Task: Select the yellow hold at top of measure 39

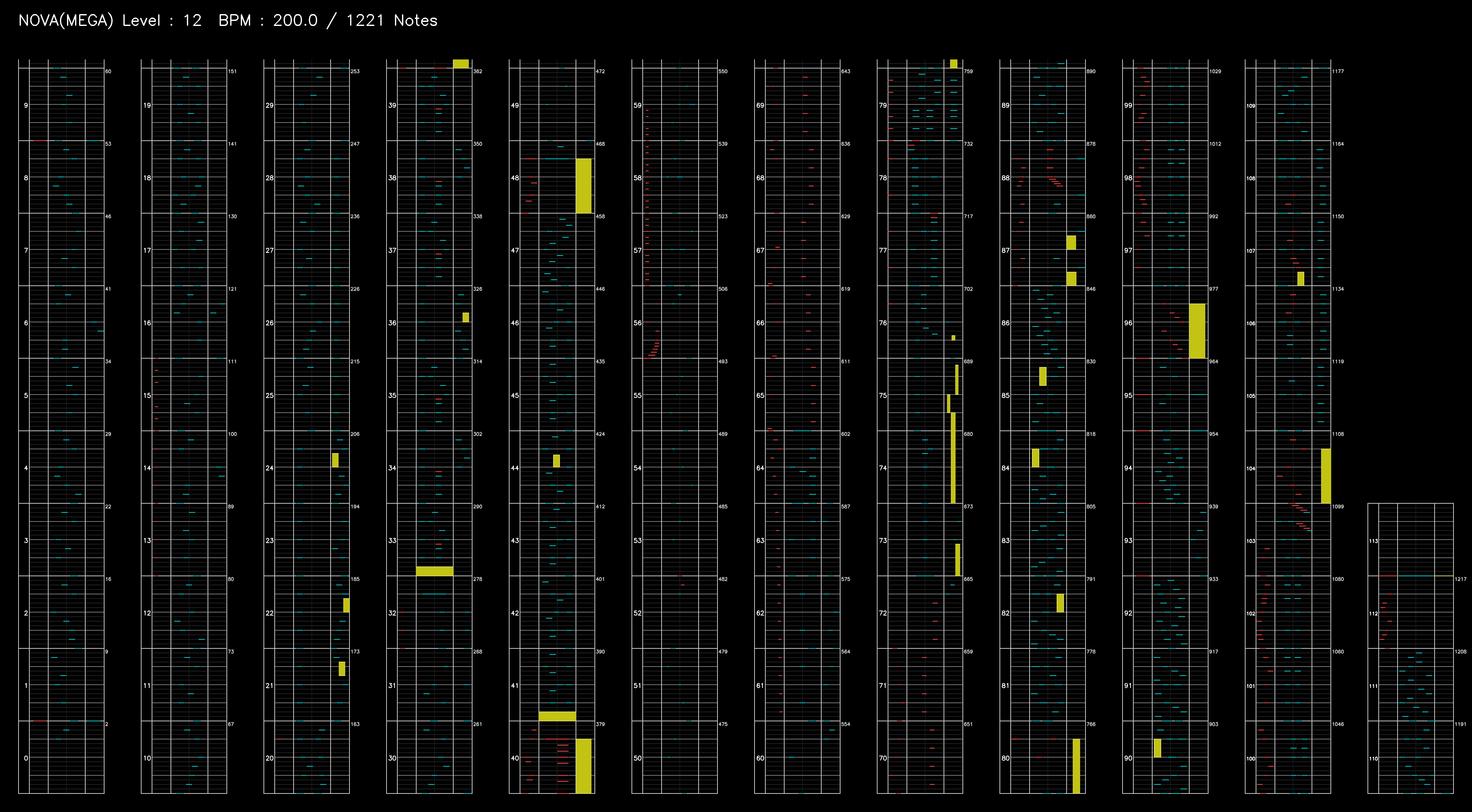Action: (461, 63)
